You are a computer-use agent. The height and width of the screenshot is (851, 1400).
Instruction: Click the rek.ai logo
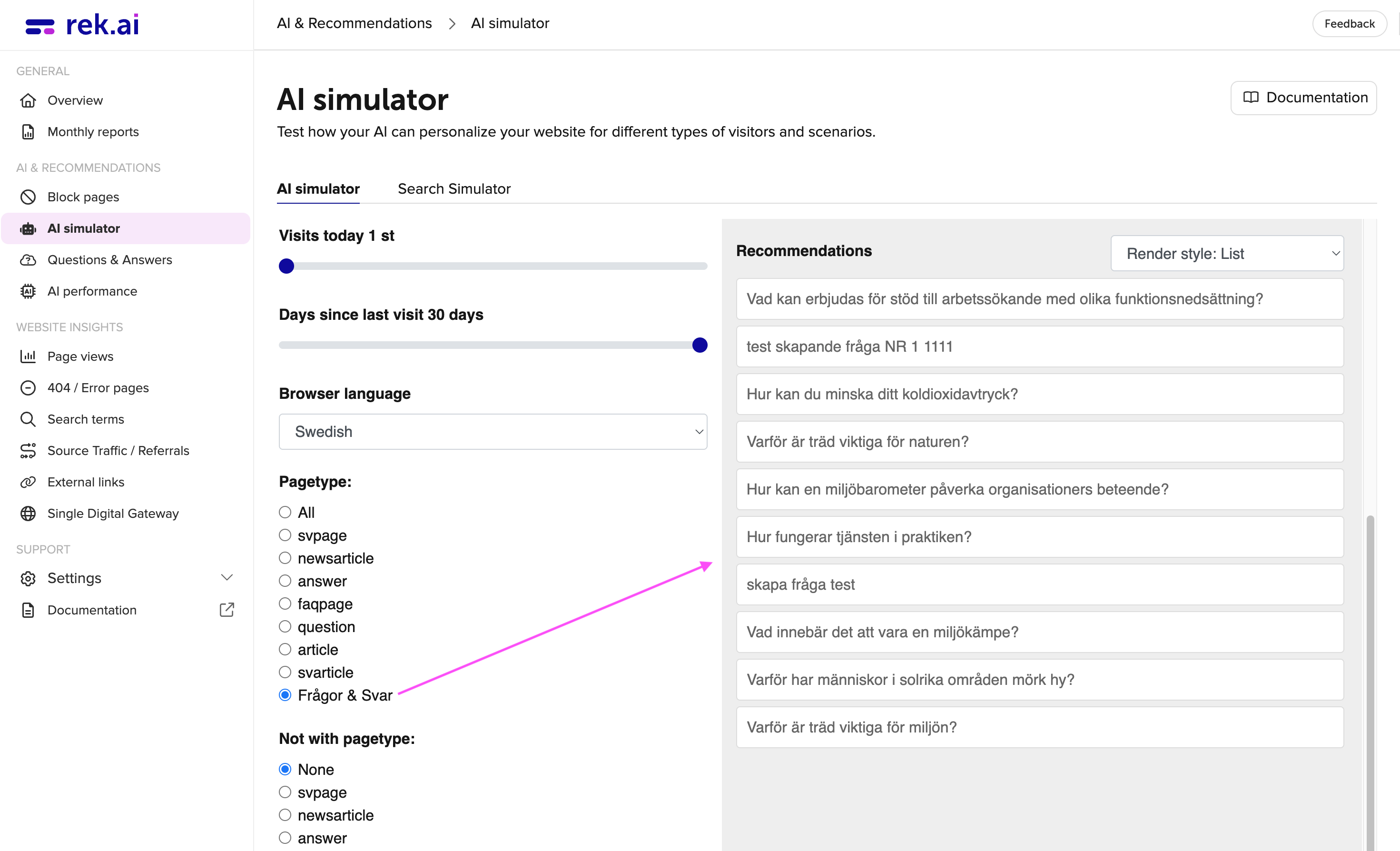click(81, 24)
